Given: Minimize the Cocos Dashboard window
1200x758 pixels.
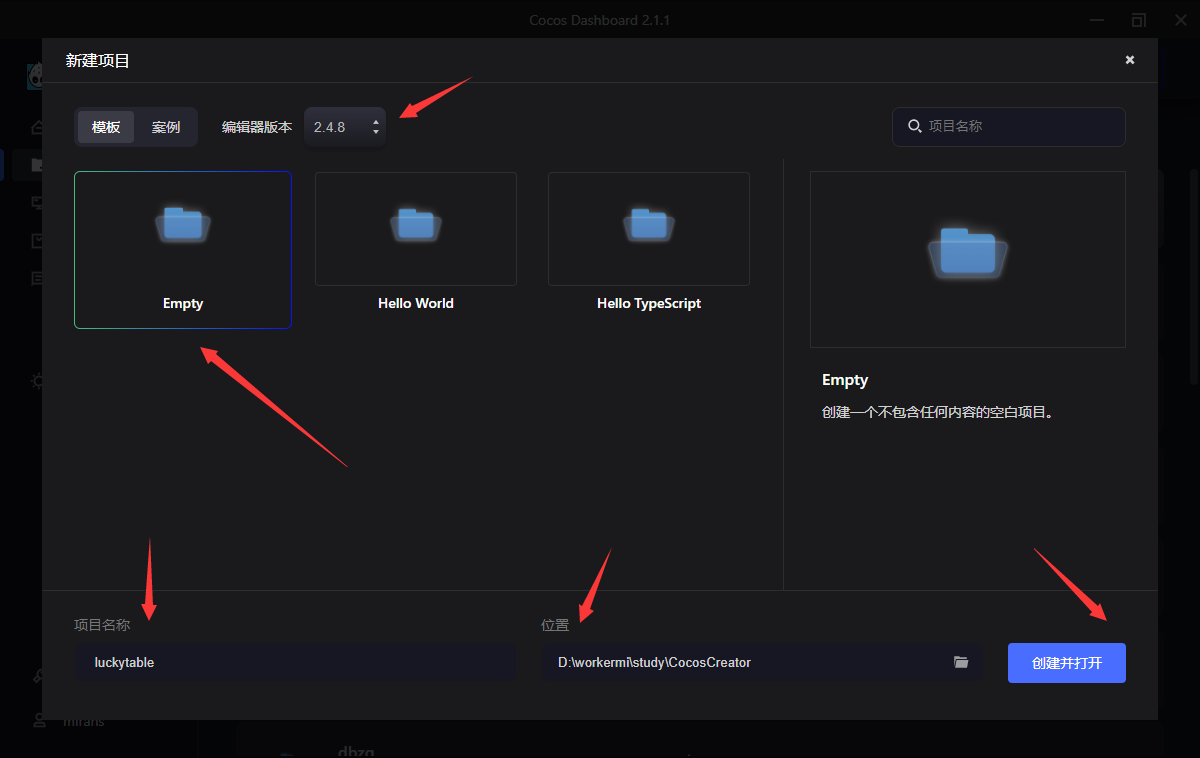Looking at the screenshot, I should point(1097,20).
